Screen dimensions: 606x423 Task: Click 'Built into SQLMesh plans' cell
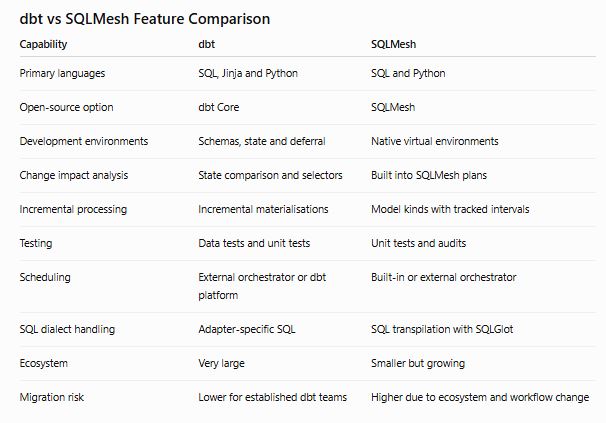[429, 175]
